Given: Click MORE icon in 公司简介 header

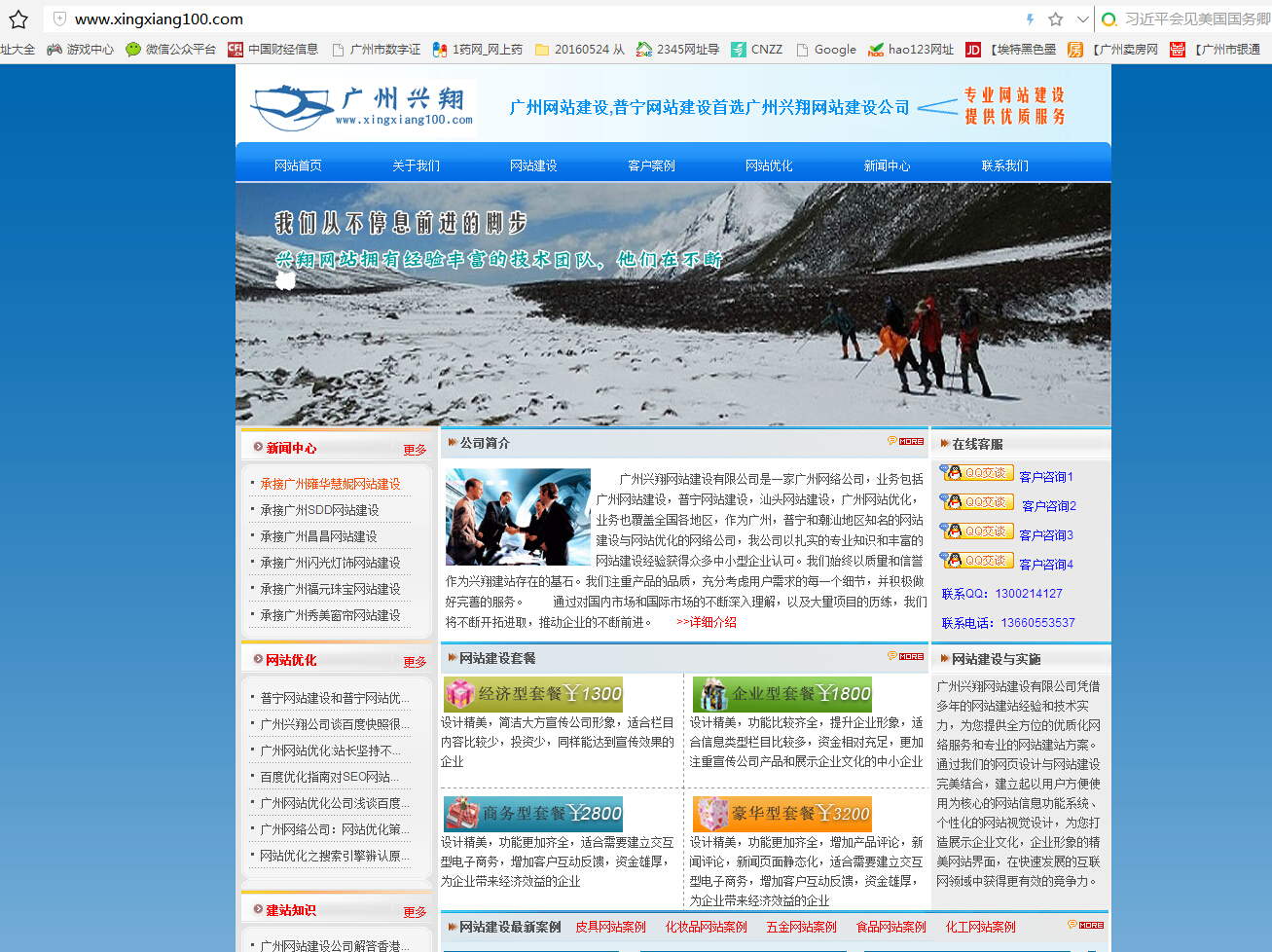Looking at the screenshot, I should tap(905, 441).
